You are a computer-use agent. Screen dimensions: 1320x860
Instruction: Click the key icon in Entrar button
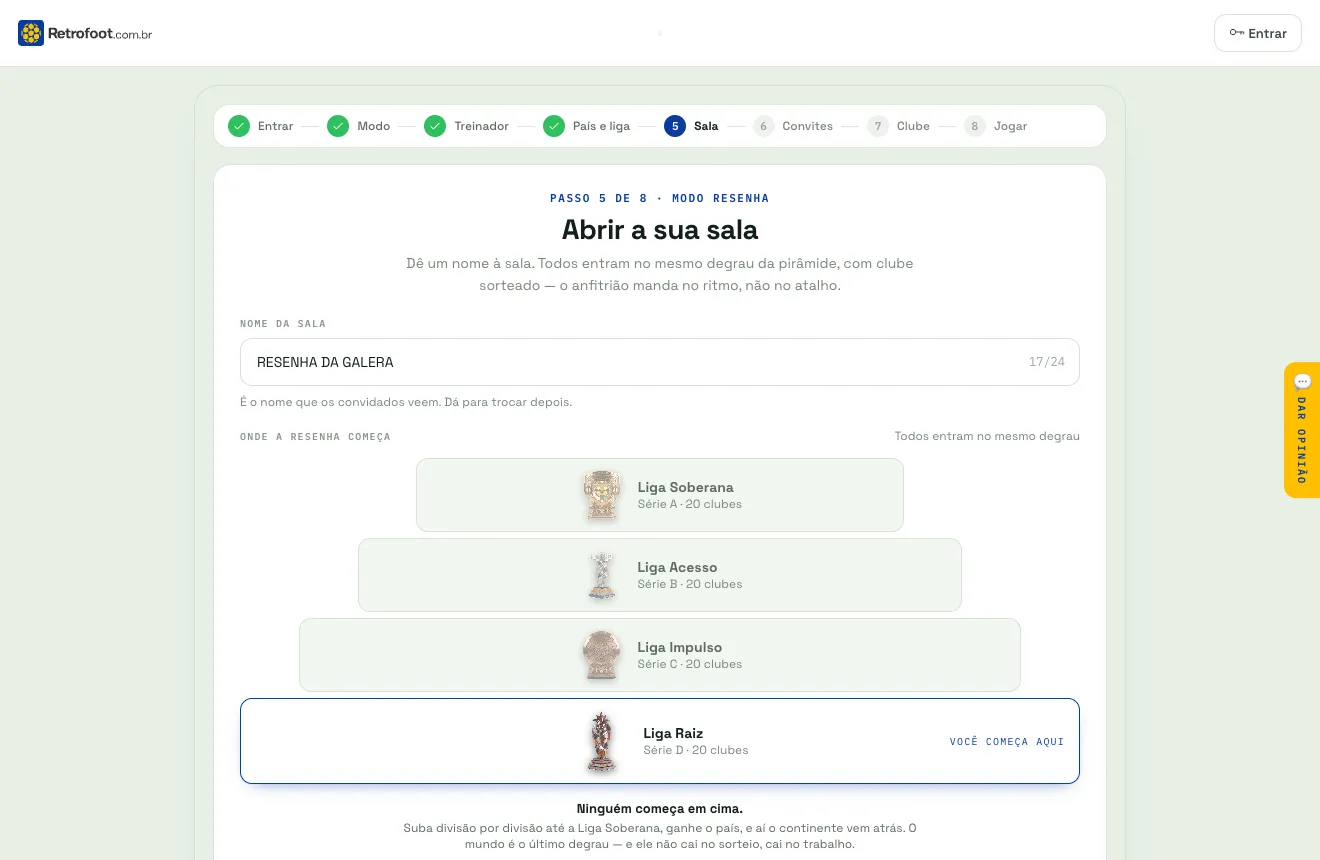[1237, 33]
